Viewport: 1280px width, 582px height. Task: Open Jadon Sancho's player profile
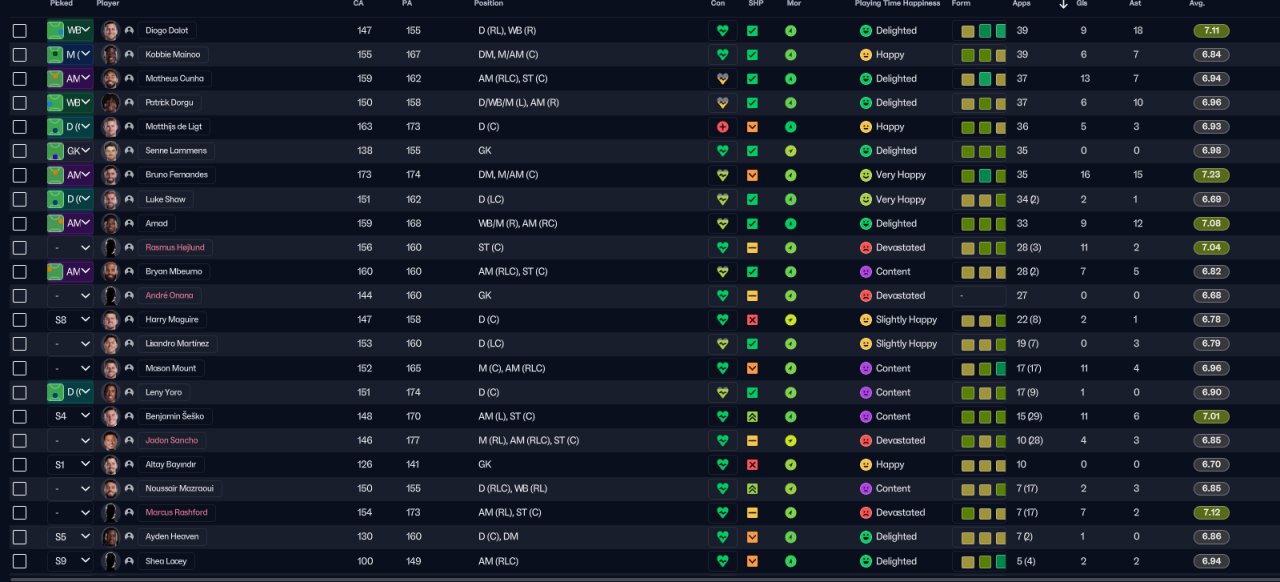point(172,441)
